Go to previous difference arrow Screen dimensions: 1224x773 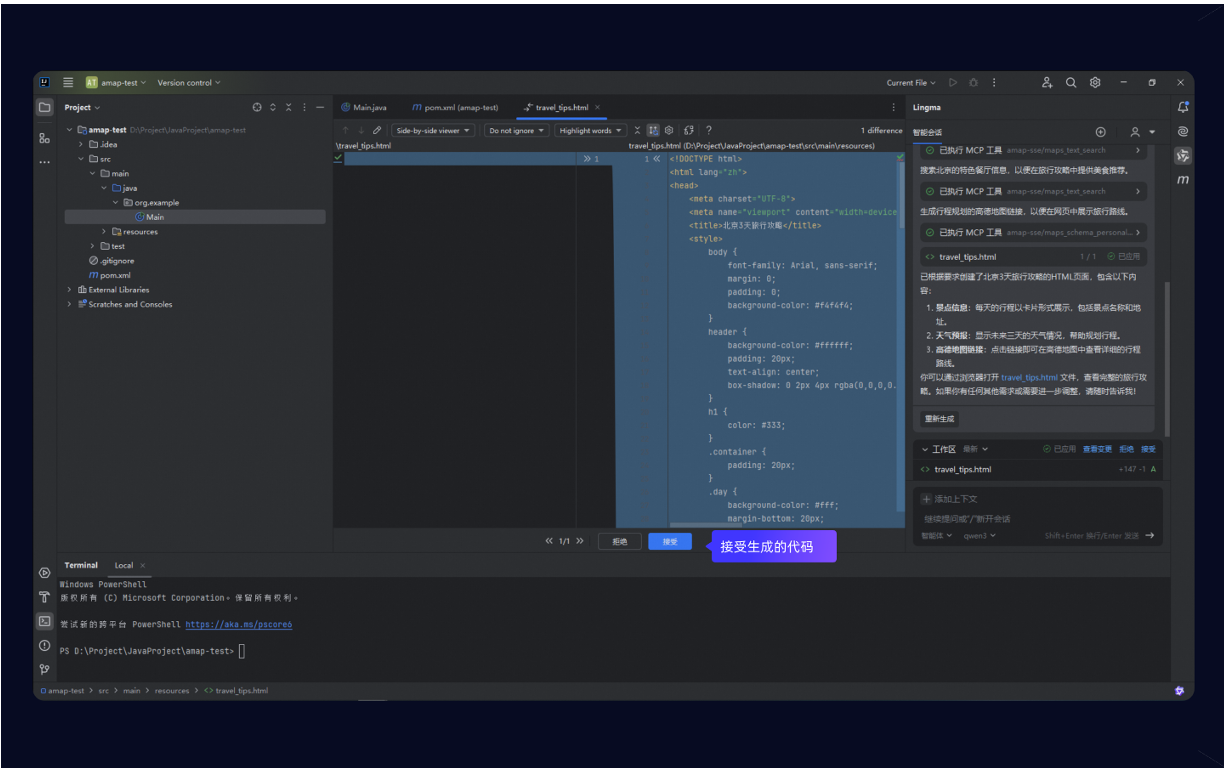345,130
